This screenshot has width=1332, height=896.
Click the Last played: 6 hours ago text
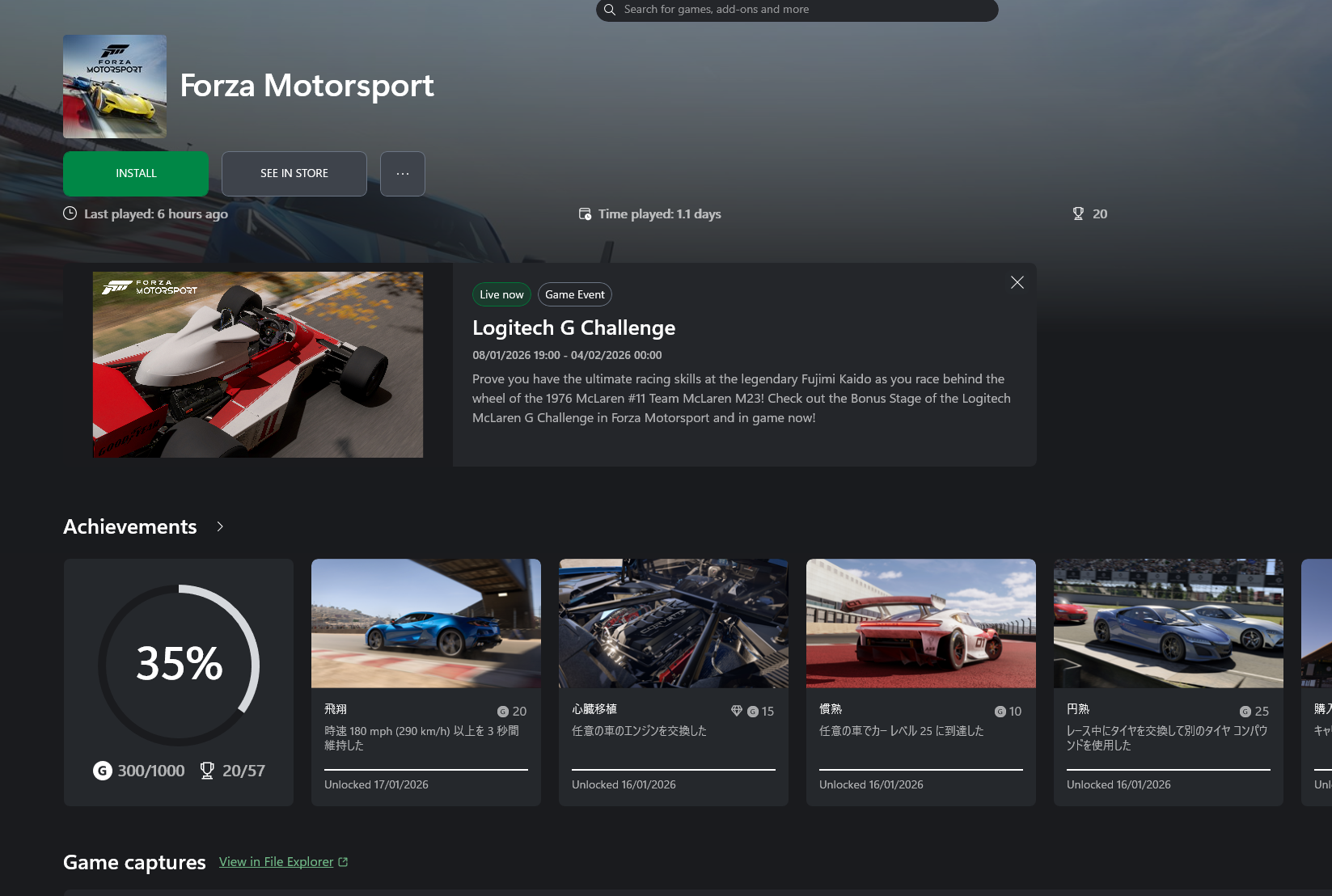(x=156, y=214)
